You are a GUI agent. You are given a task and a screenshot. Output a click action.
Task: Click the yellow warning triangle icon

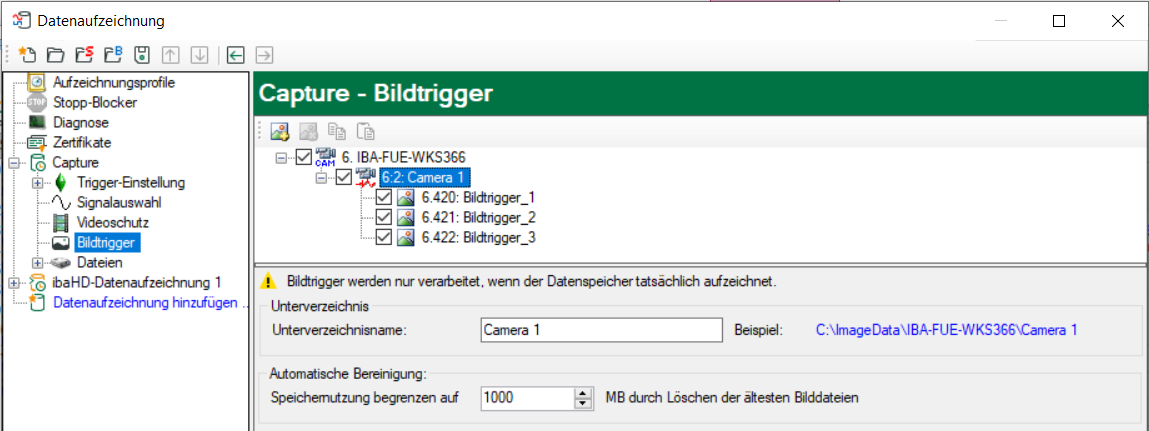pyautogui.click(x=269, y=280)
